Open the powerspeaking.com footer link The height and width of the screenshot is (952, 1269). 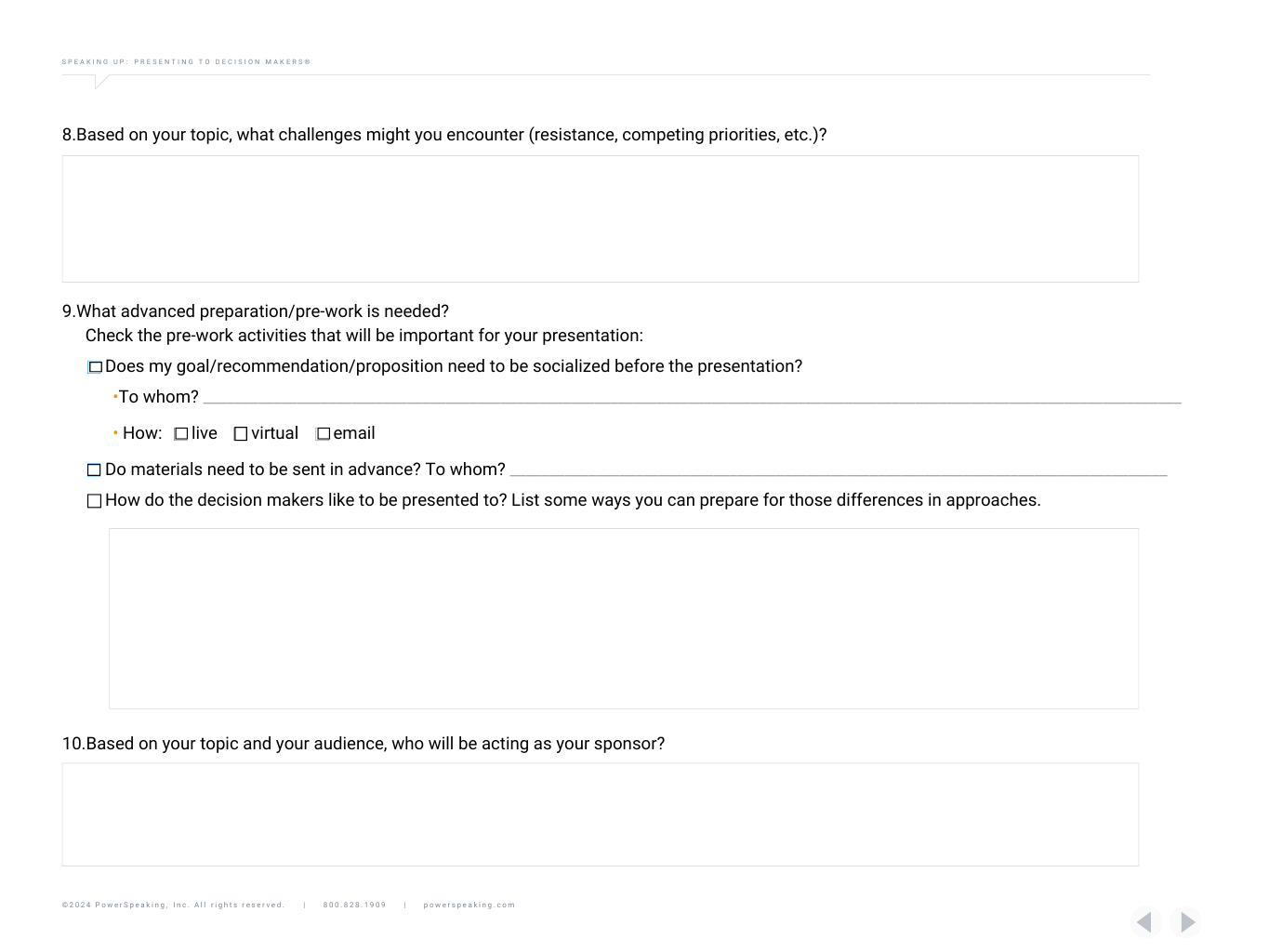[469, 905]
